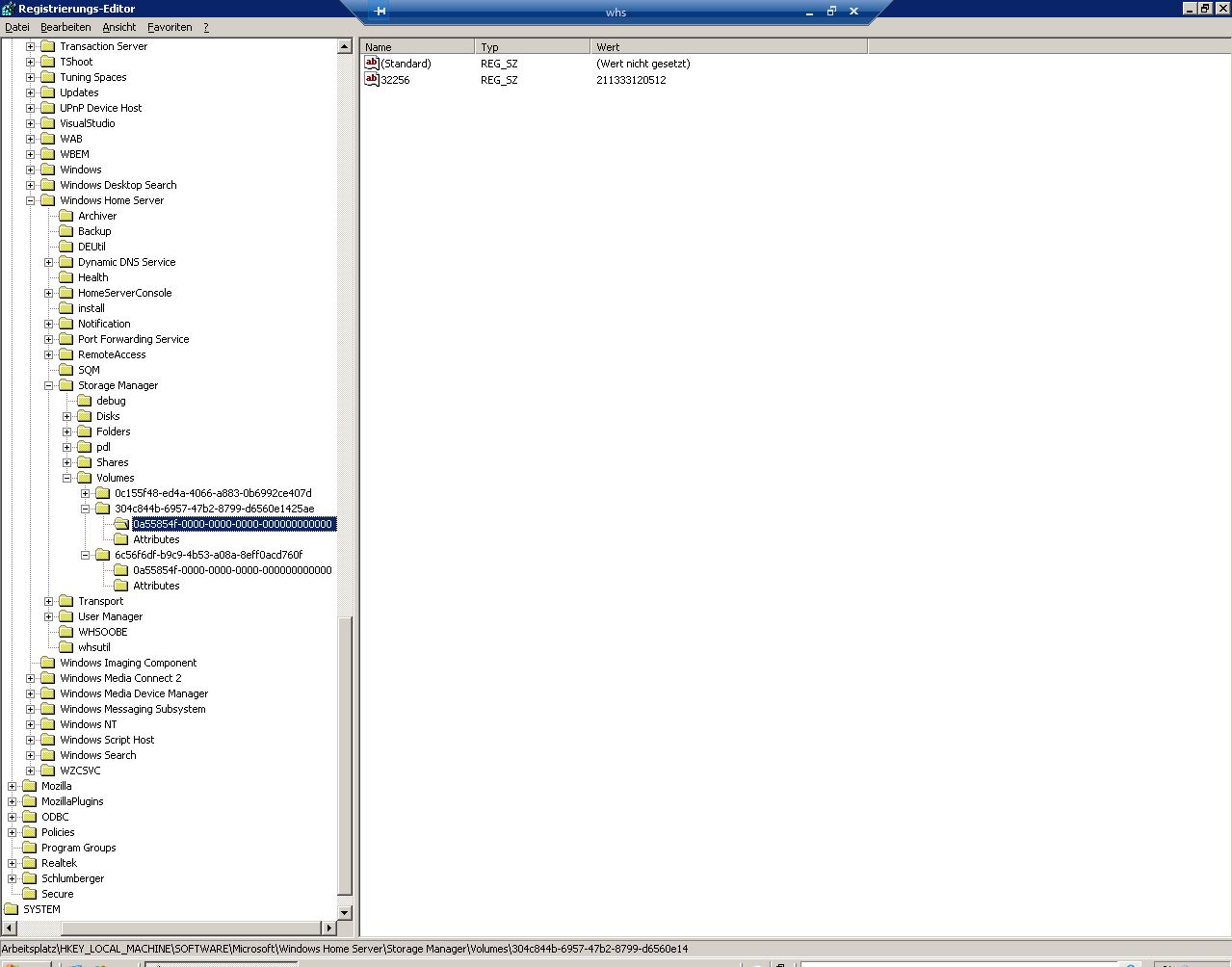The width and height of the screenshot is (1232, 967).
Task: Sort values by the Wert column header
Action: pyautogui.click(x=729, y=46)
